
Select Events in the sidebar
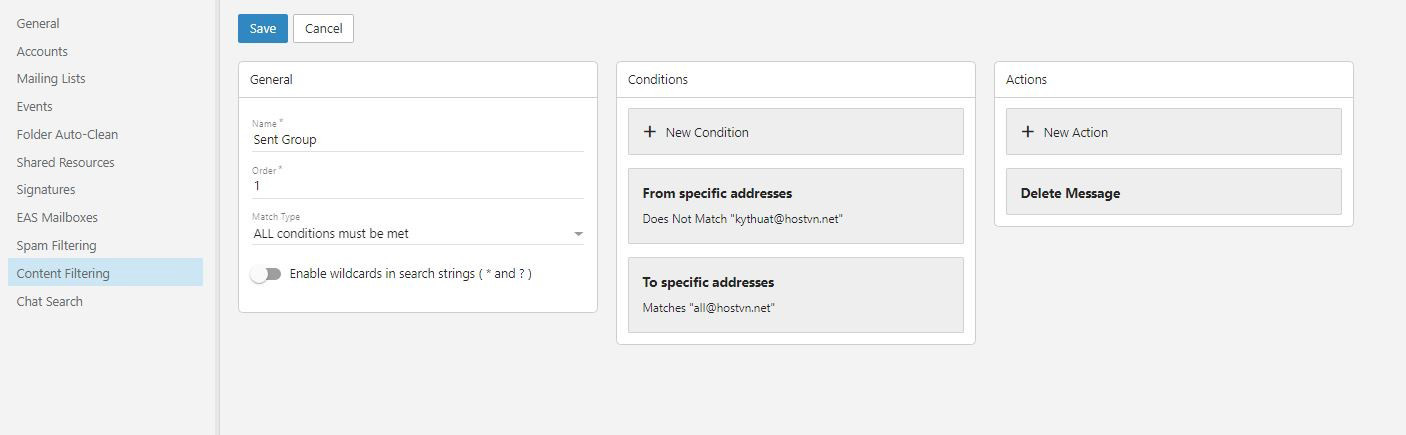[34, 107]
